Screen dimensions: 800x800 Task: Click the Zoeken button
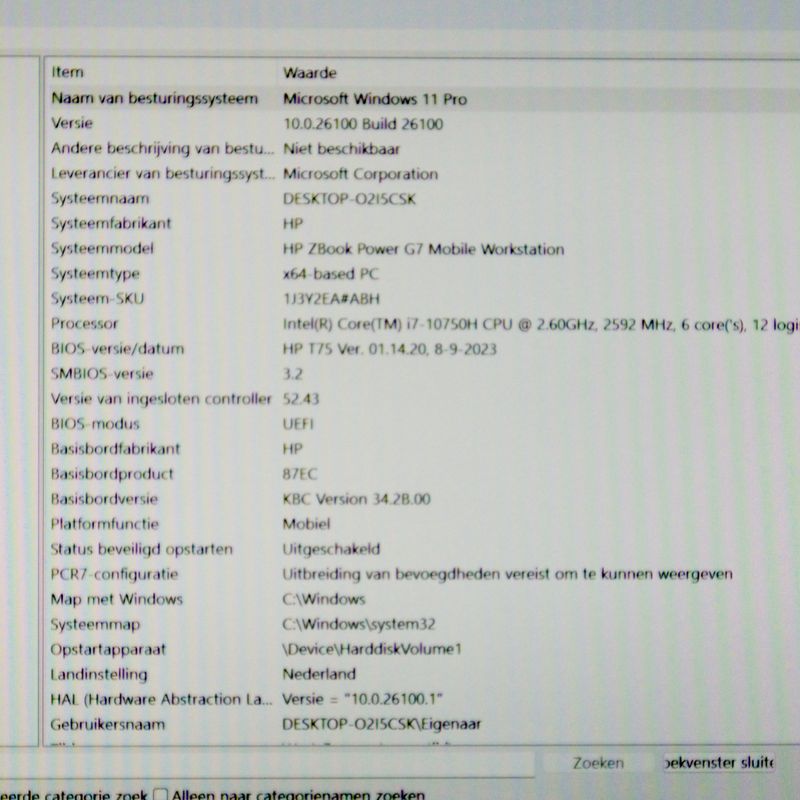[598, 763]
